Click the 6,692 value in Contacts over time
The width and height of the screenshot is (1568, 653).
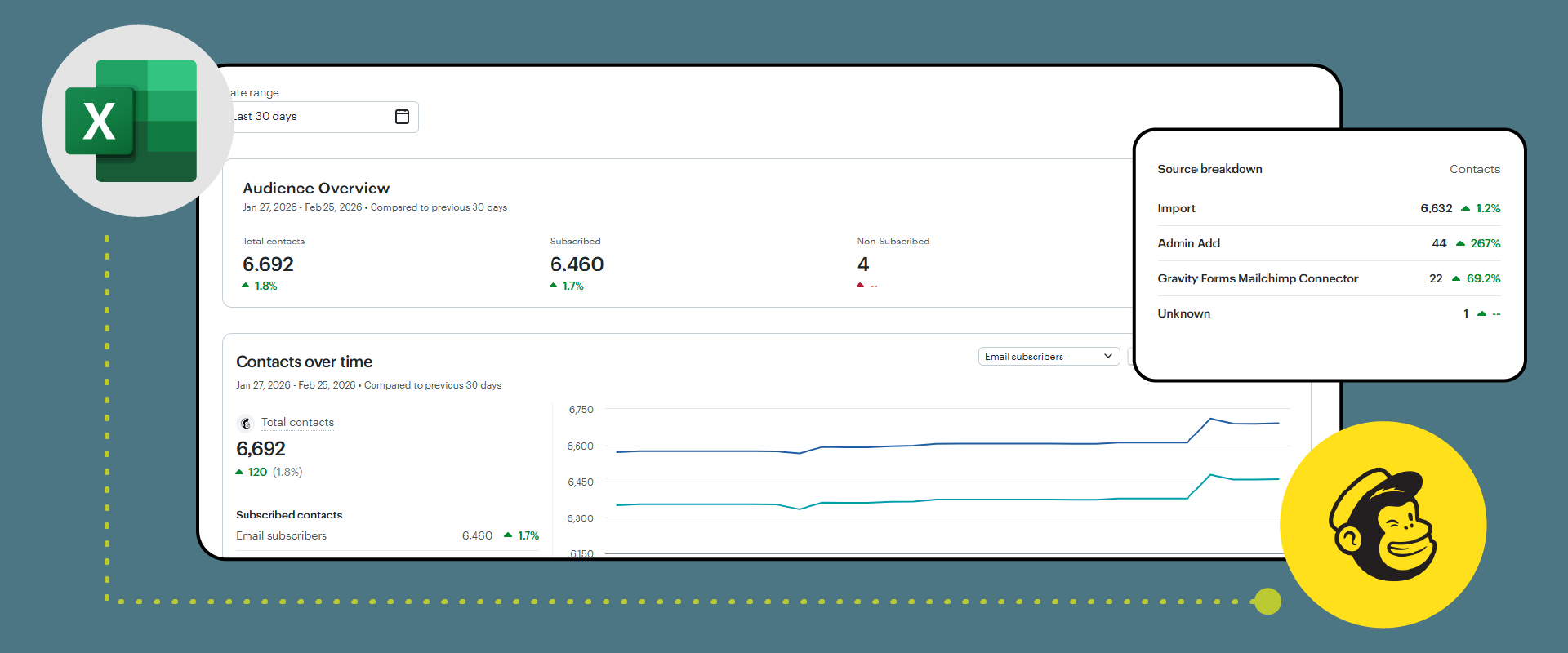[x=261, y=449]
